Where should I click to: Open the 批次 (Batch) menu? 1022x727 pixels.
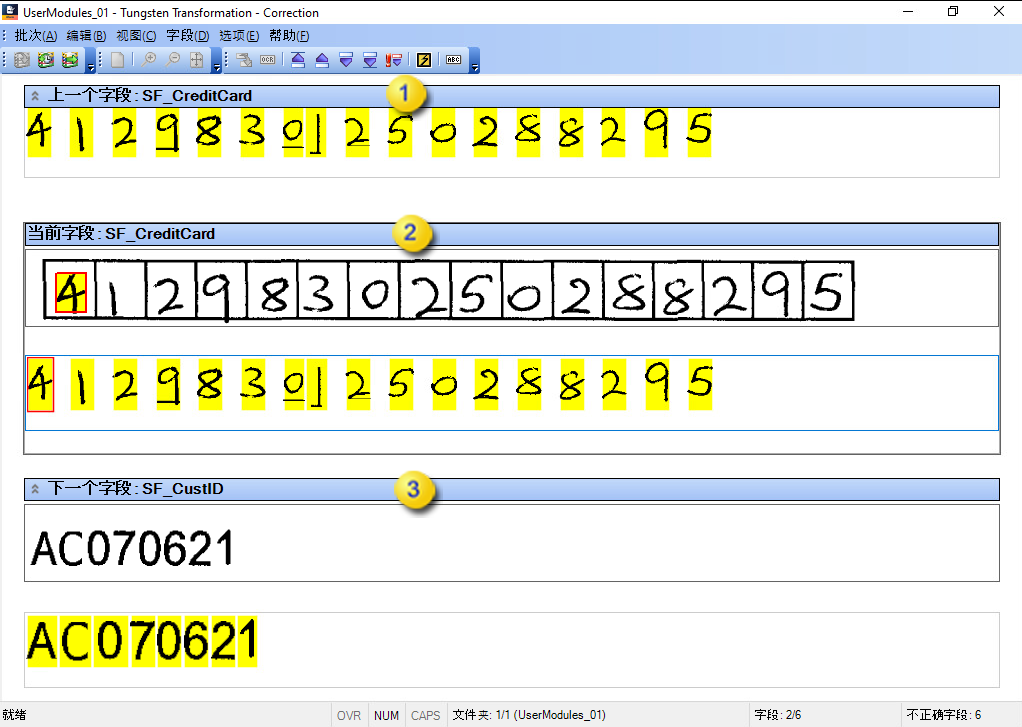point(35,36)
